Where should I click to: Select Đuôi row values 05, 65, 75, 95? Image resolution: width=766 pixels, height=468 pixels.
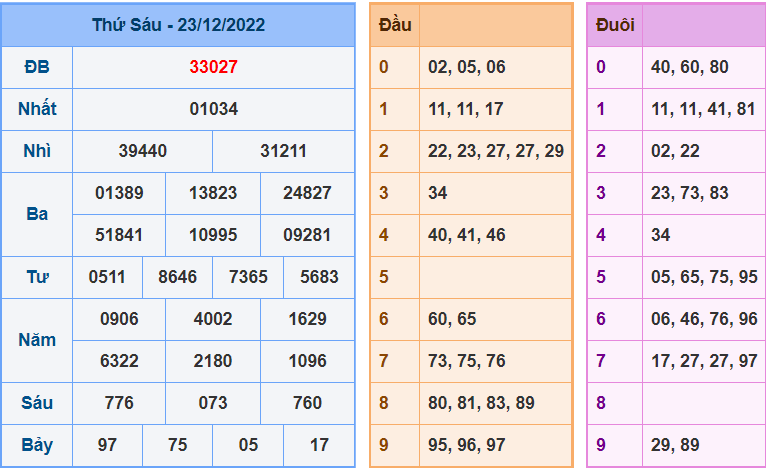tap(704, 277)
